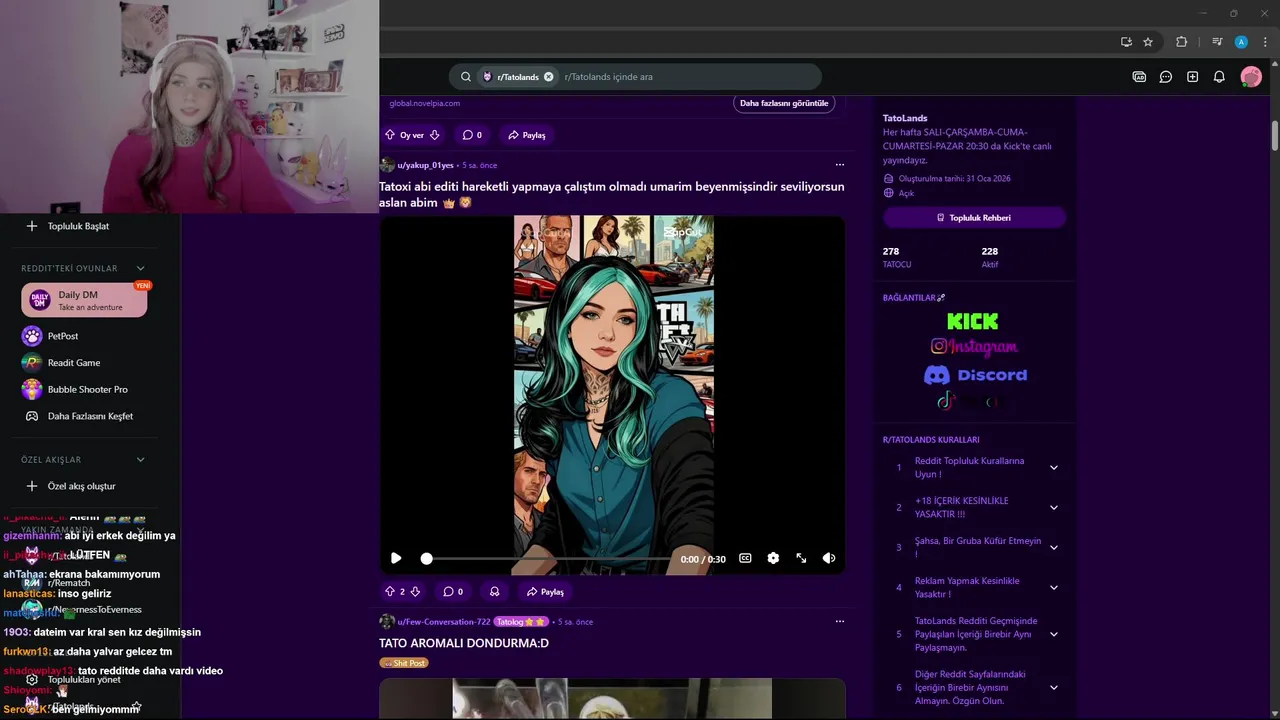1280x720 pixels.
Task: Create a new post plus icon
Action: click(1192, 77)
